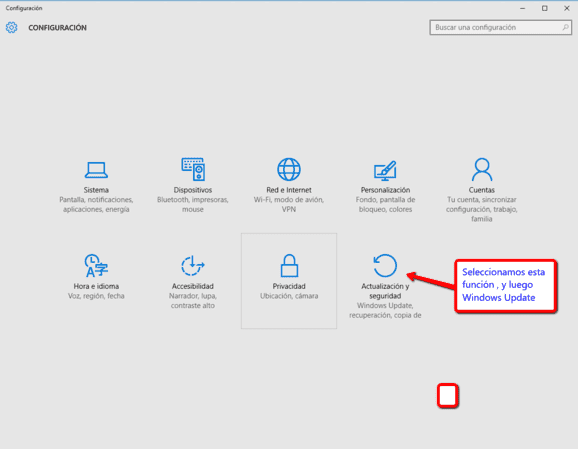
Task: Select the Cuentas label
Action: click(482, 190)
